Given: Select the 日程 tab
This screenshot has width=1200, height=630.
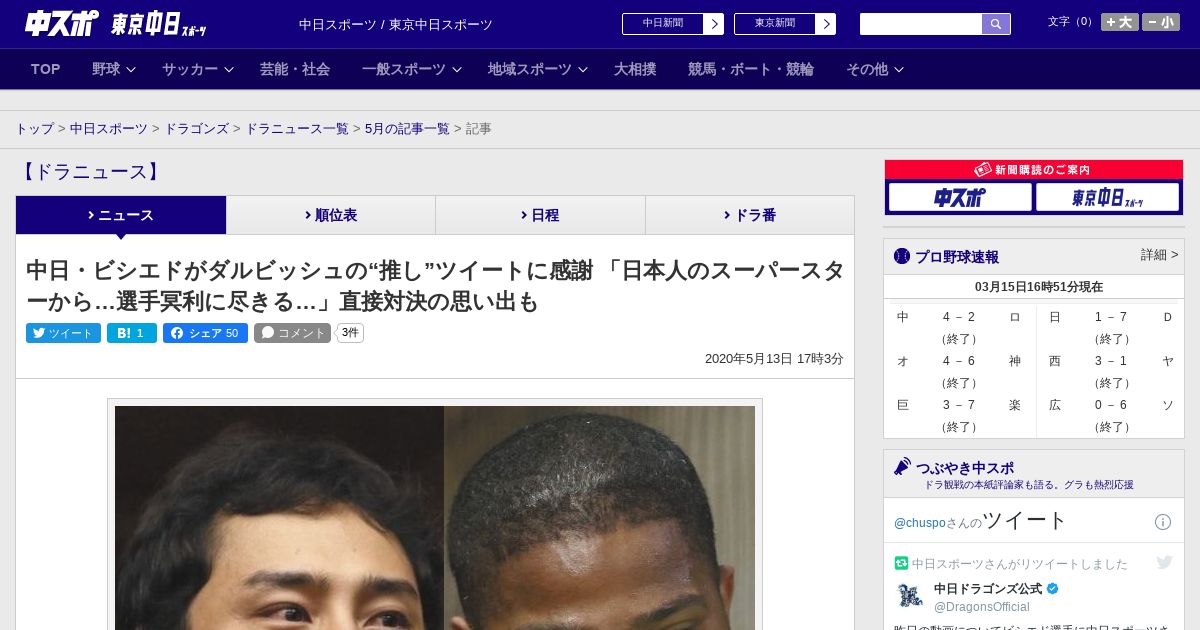Looking at the screenshot, I should (x=540, y=215).
